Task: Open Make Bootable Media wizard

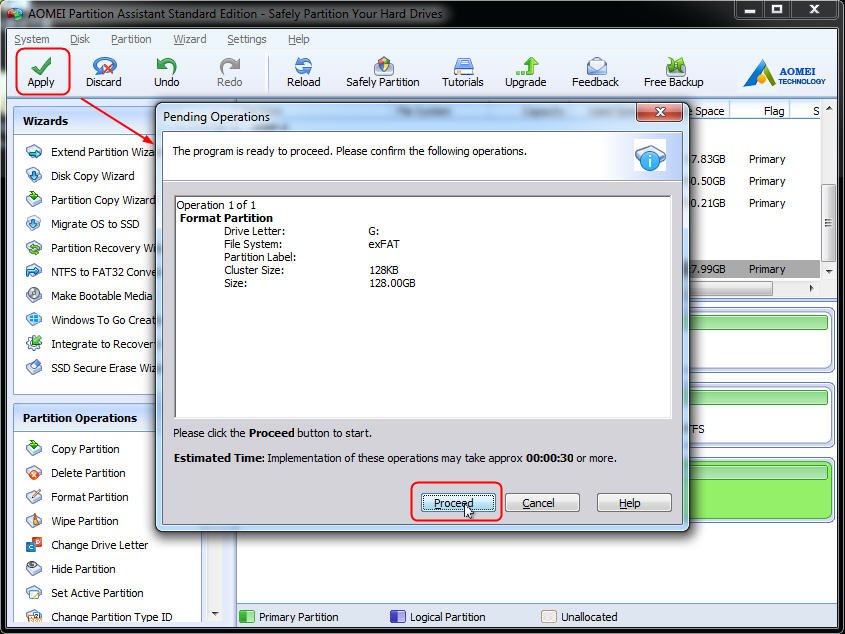Action: pos(89,296)
